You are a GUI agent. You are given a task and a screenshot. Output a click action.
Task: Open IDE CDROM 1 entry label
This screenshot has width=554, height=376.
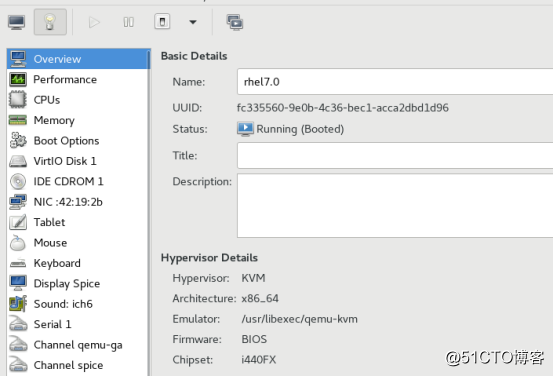(69, 182)
